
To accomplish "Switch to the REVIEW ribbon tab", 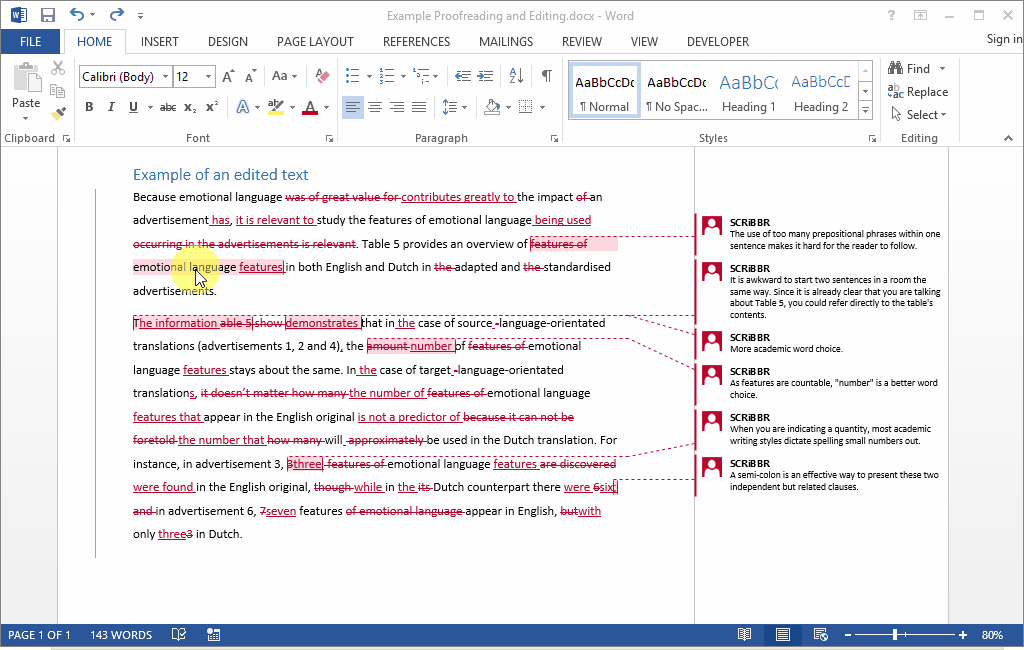I will point(581,41).
